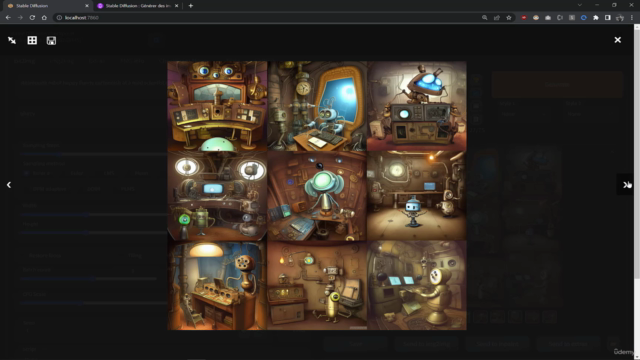Toggle lightbox zoom mode icon
This screenshot has width=640, height=360.
[x=12, y=40]
